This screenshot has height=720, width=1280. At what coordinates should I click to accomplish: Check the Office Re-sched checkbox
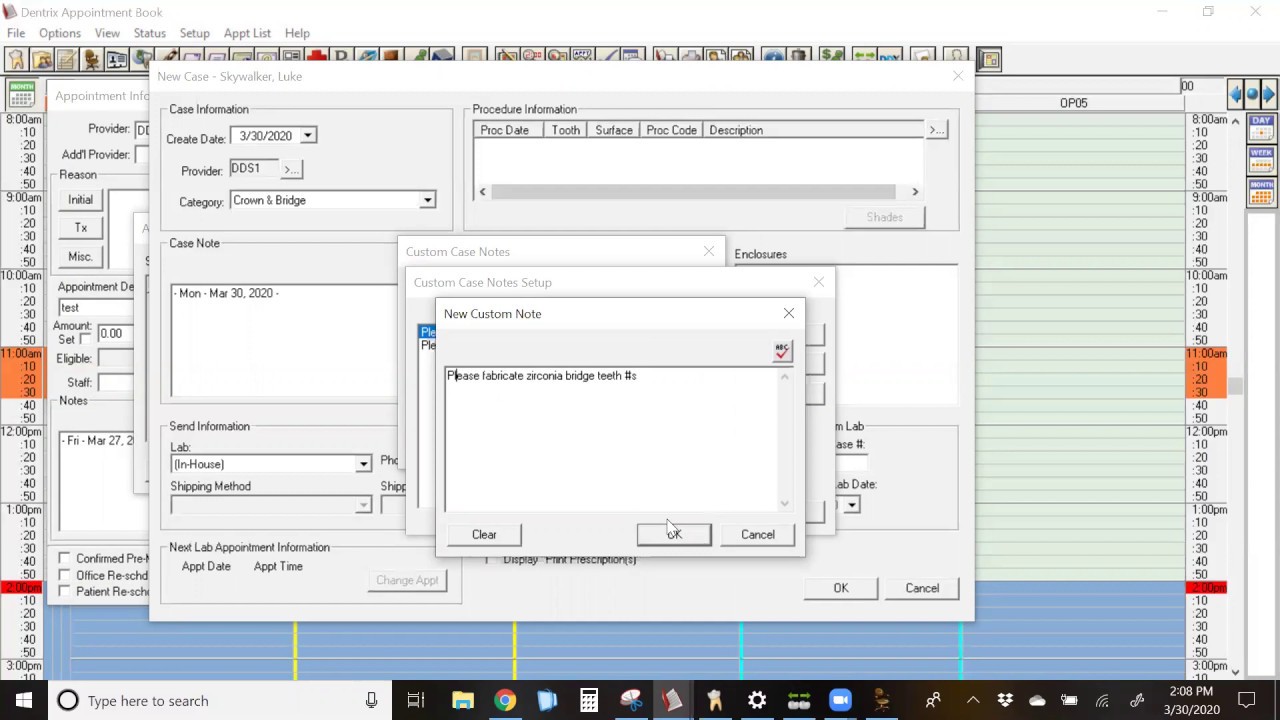coord(65,575)
